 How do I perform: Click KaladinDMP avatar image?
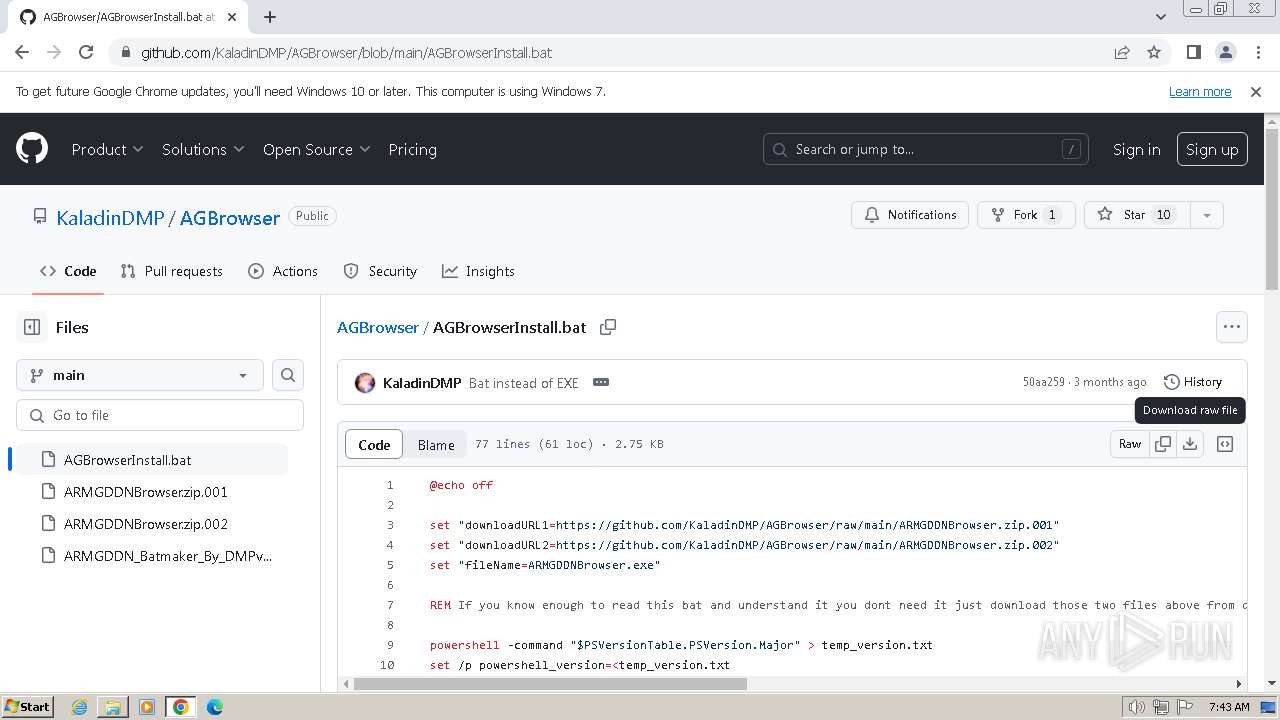(365, 383)
